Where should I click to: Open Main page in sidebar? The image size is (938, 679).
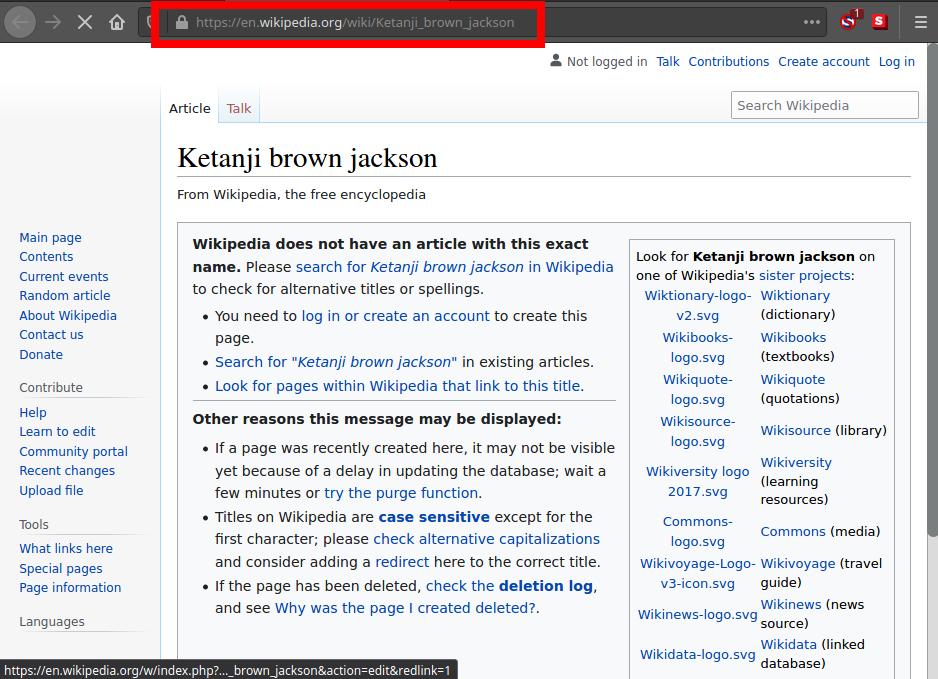[50, 238]
